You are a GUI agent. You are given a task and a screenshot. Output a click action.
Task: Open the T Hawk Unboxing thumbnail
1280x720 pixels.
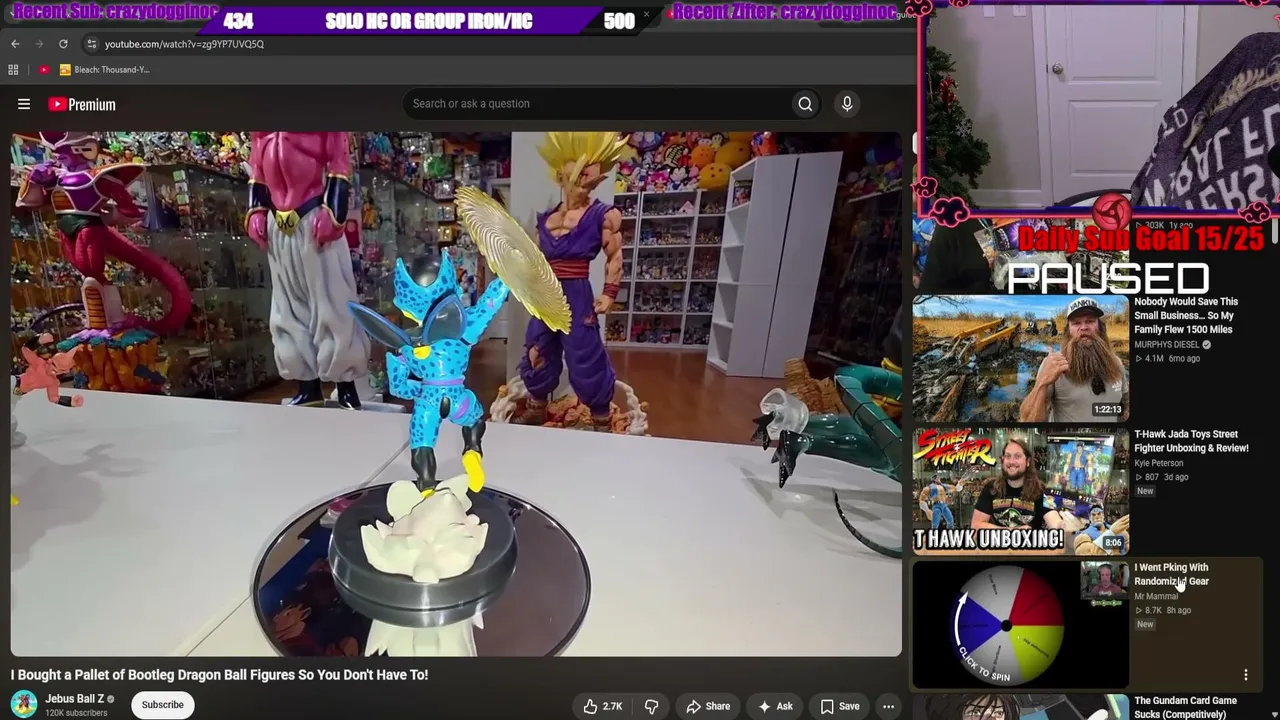(1021, 490)
